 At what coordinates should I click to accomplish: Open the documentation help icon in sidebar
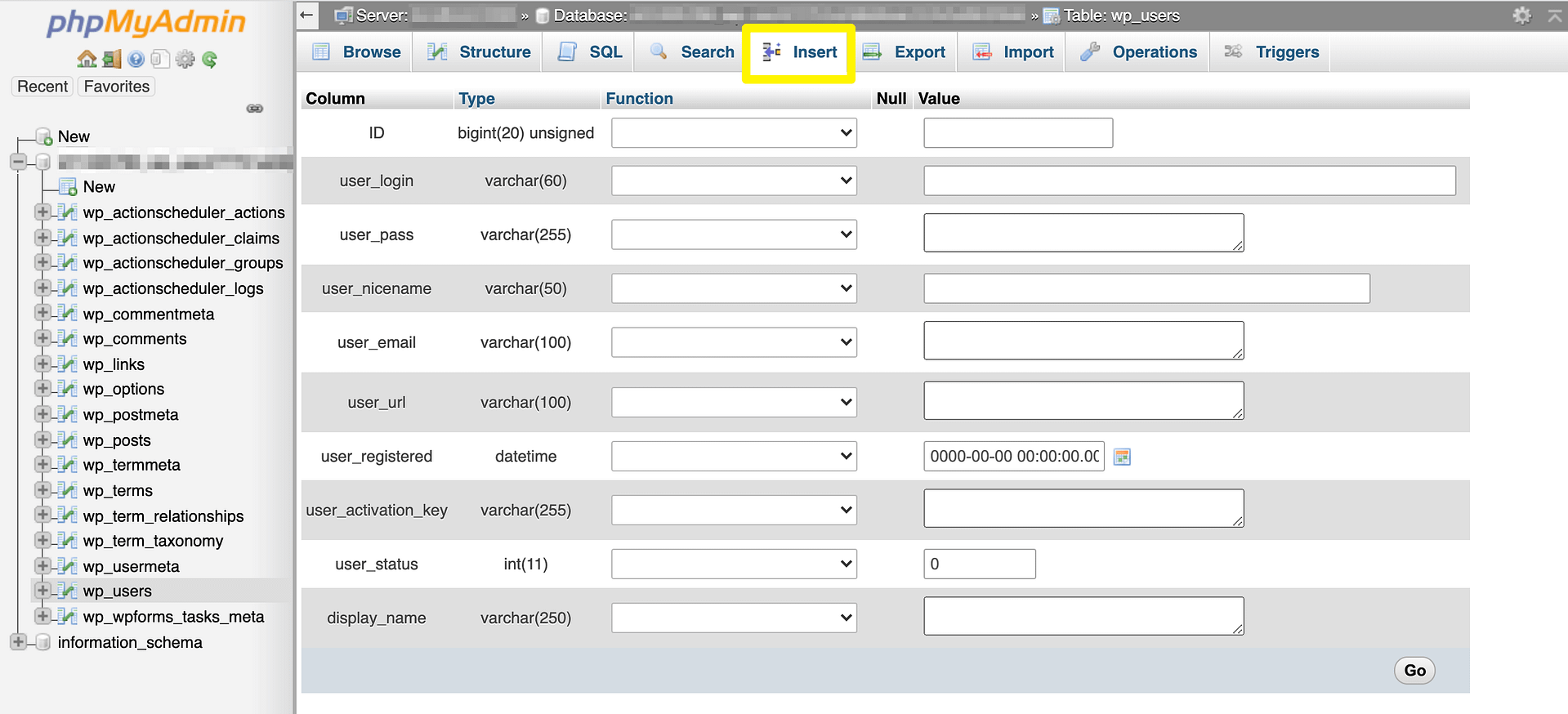coord(136,59)
